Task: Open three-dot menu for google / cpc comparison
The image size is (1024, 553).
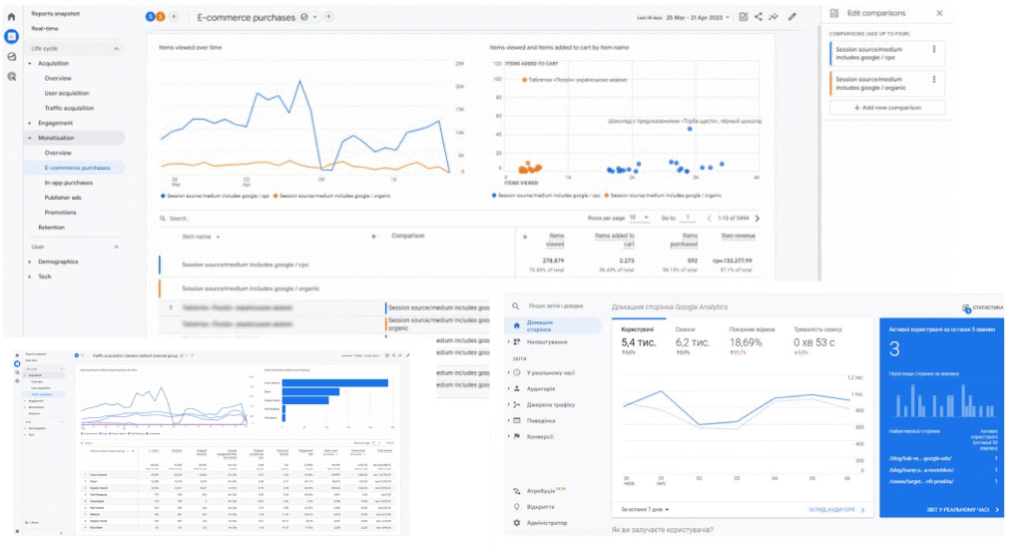Action: (x=934, y=50)
